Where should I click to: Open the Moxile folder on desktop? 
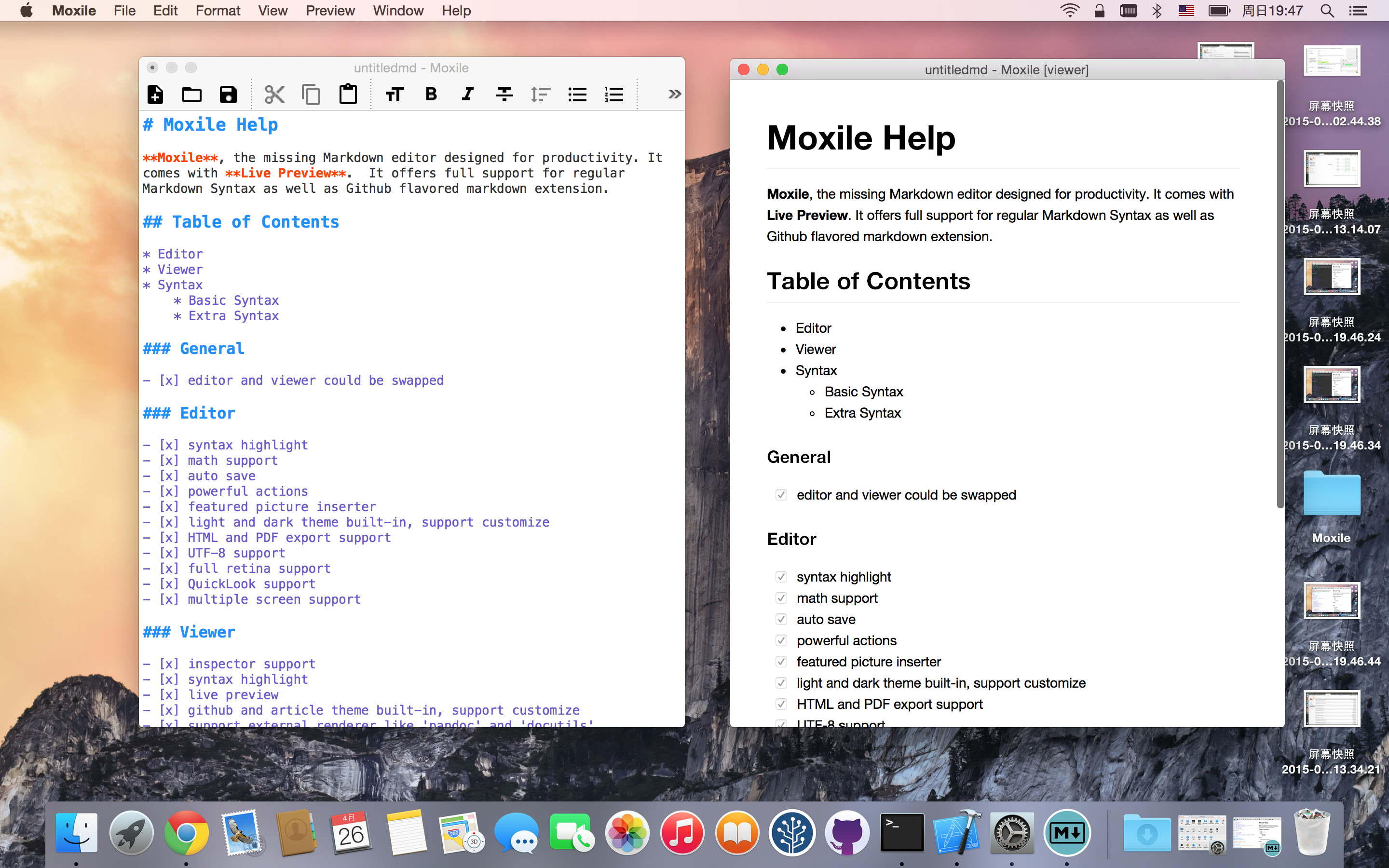pos(1331,494)
